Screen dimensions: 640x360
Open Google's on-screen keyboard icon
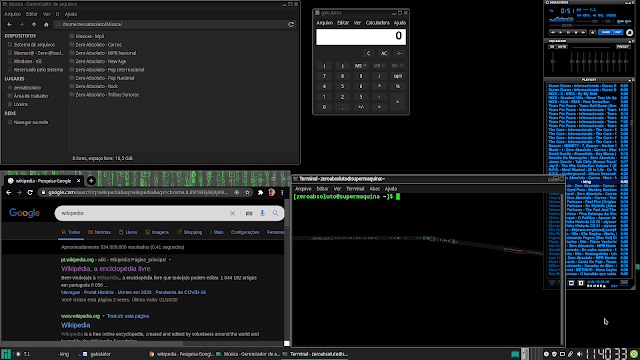pyautogui.click(x=249, y=213)
